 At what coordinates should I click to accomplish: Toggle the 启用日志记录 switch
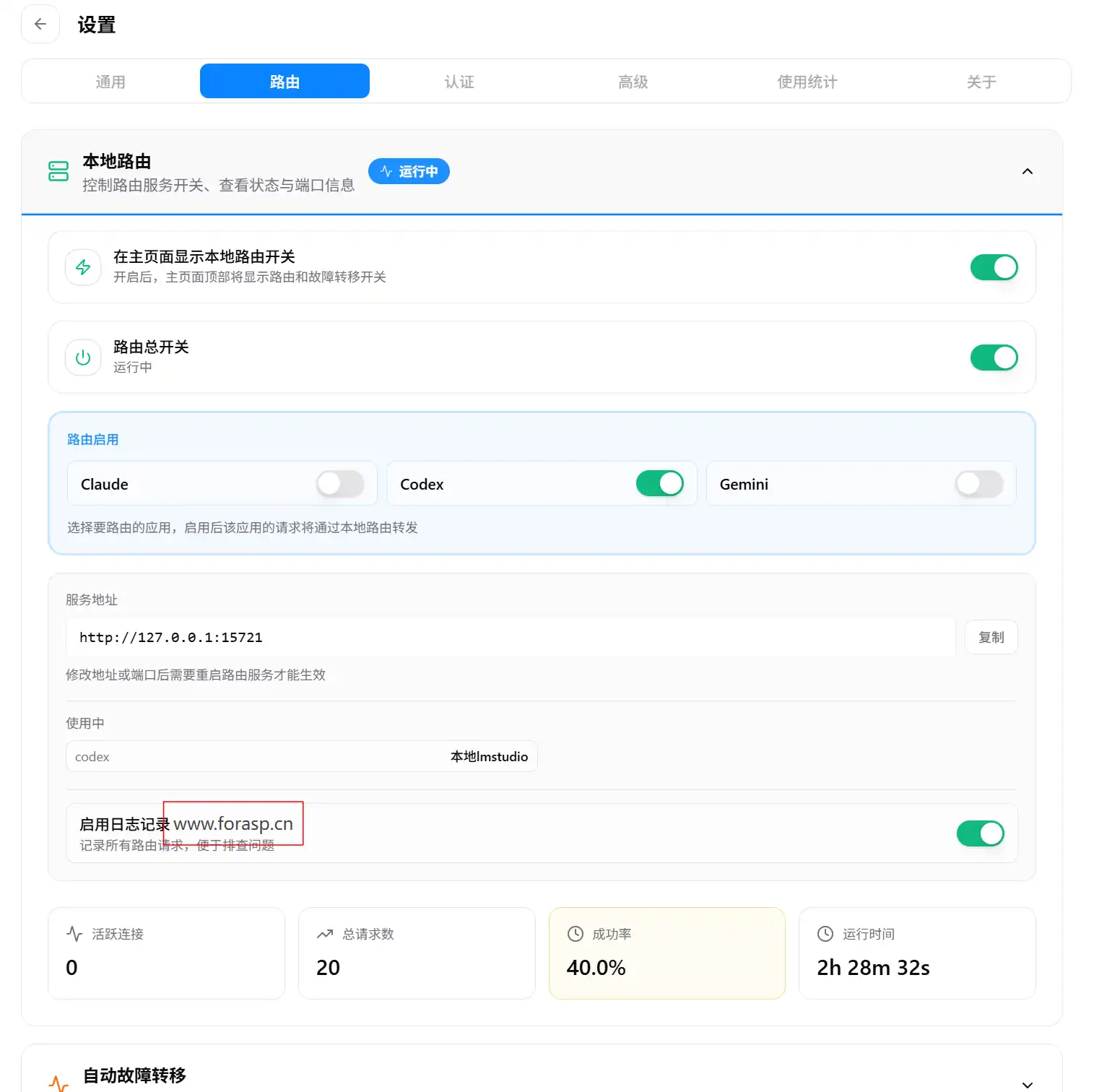coord(980,833)
